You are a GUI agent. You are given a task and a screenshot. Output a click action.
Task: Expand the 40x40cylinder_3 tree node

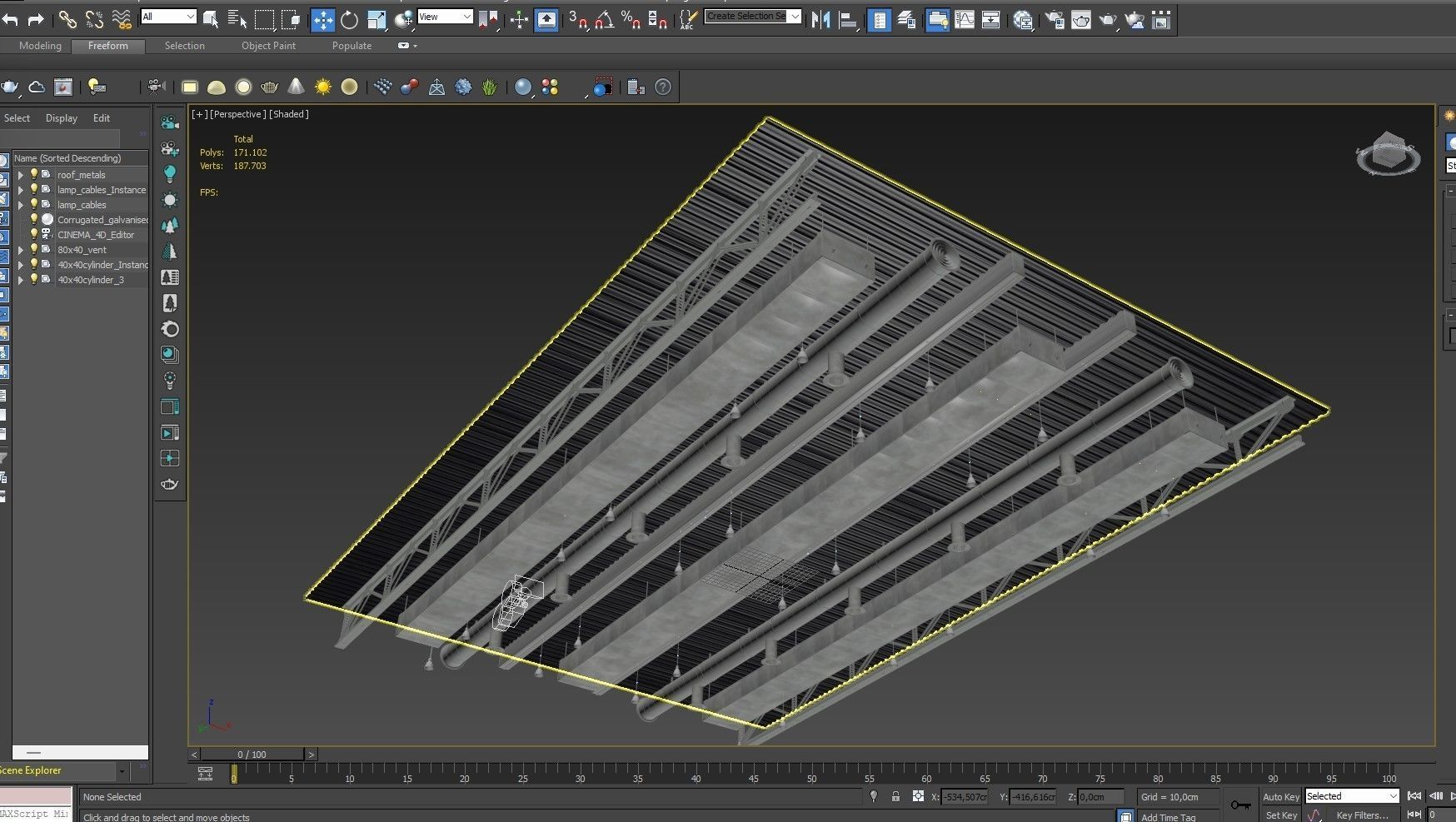[21, 280]
